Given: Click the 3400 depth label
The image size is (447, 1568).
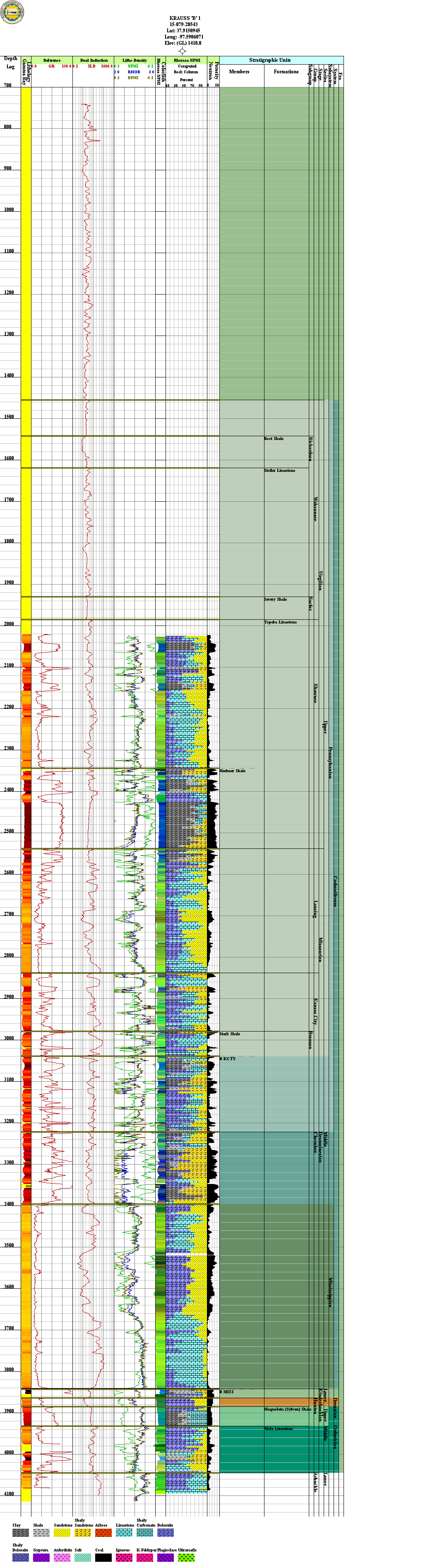Looking at the screenshot, I should point(9,1203).
